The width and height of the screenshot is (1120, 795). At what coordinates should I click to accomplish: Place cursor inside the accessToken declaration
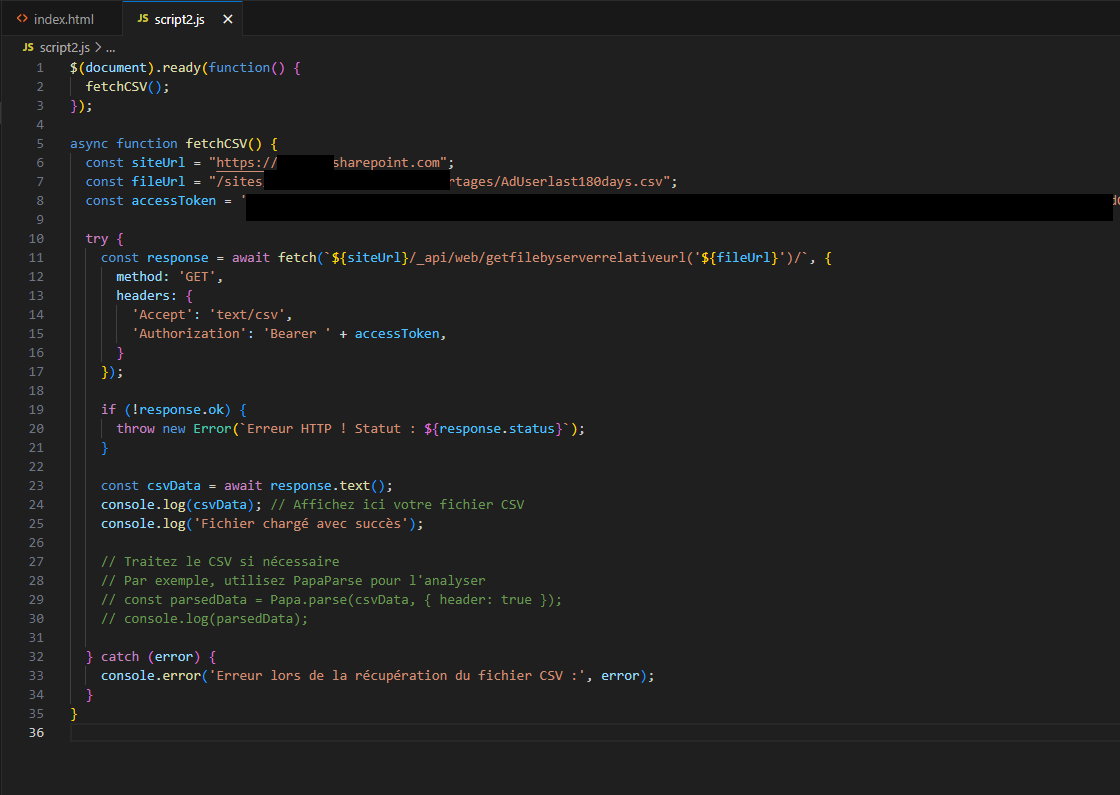click(x=173, y=200)
